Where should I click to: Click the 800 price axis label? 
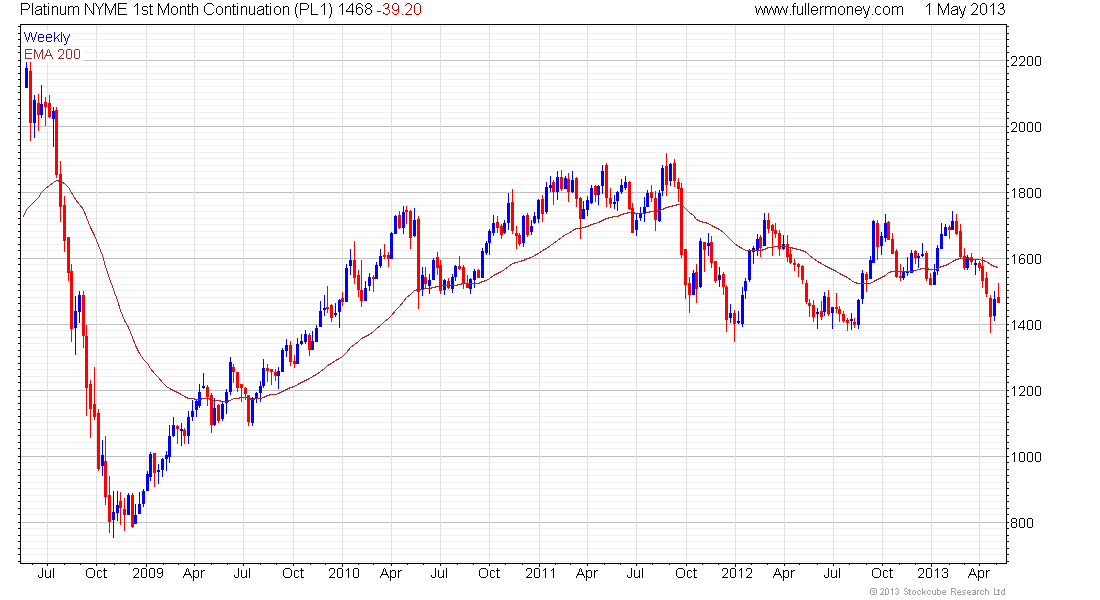tap(1021, 523)
